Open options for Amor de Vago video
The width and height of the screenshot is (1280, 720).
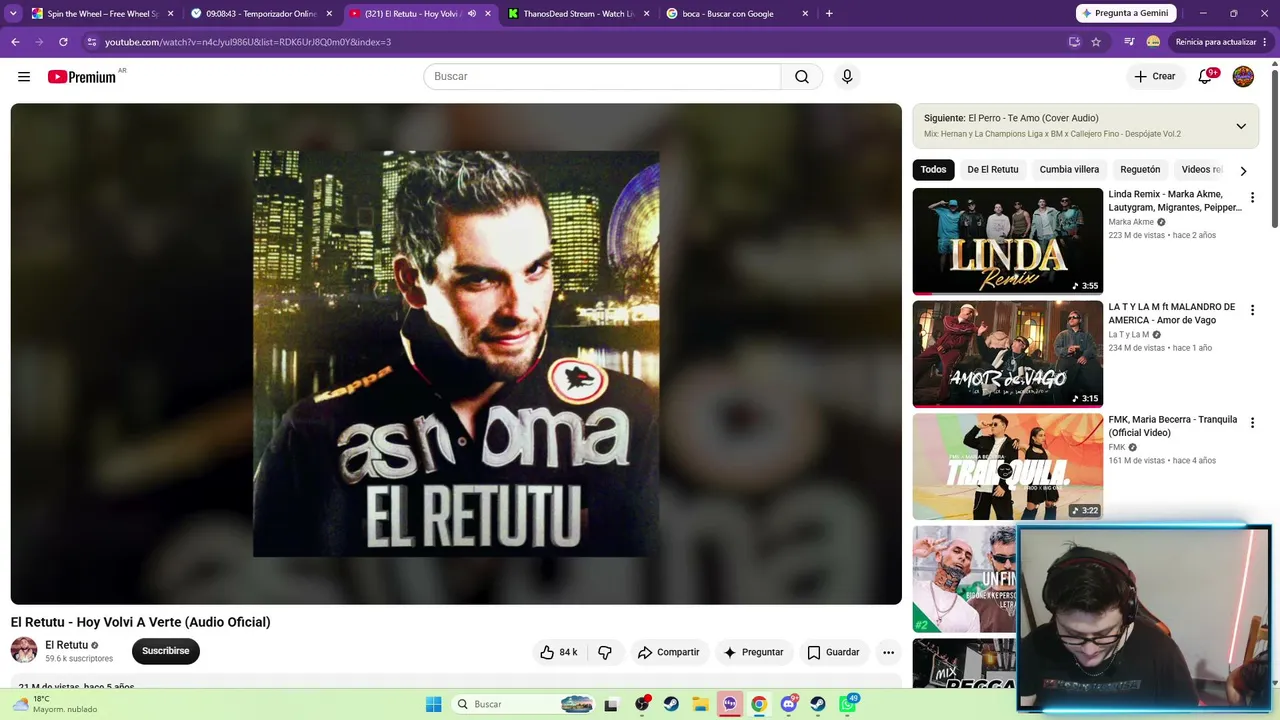1252,311
